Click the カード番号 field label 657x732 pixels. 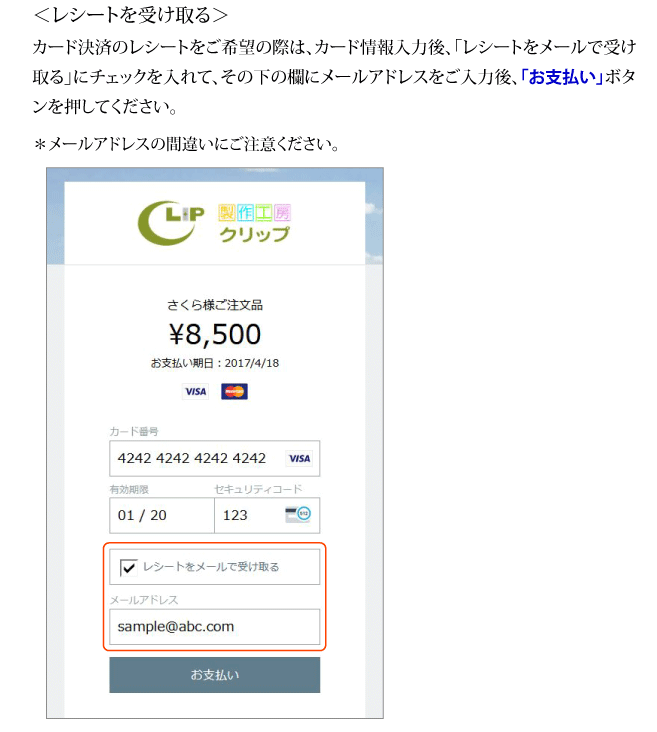pyautogui.click(x=134, y=431)
